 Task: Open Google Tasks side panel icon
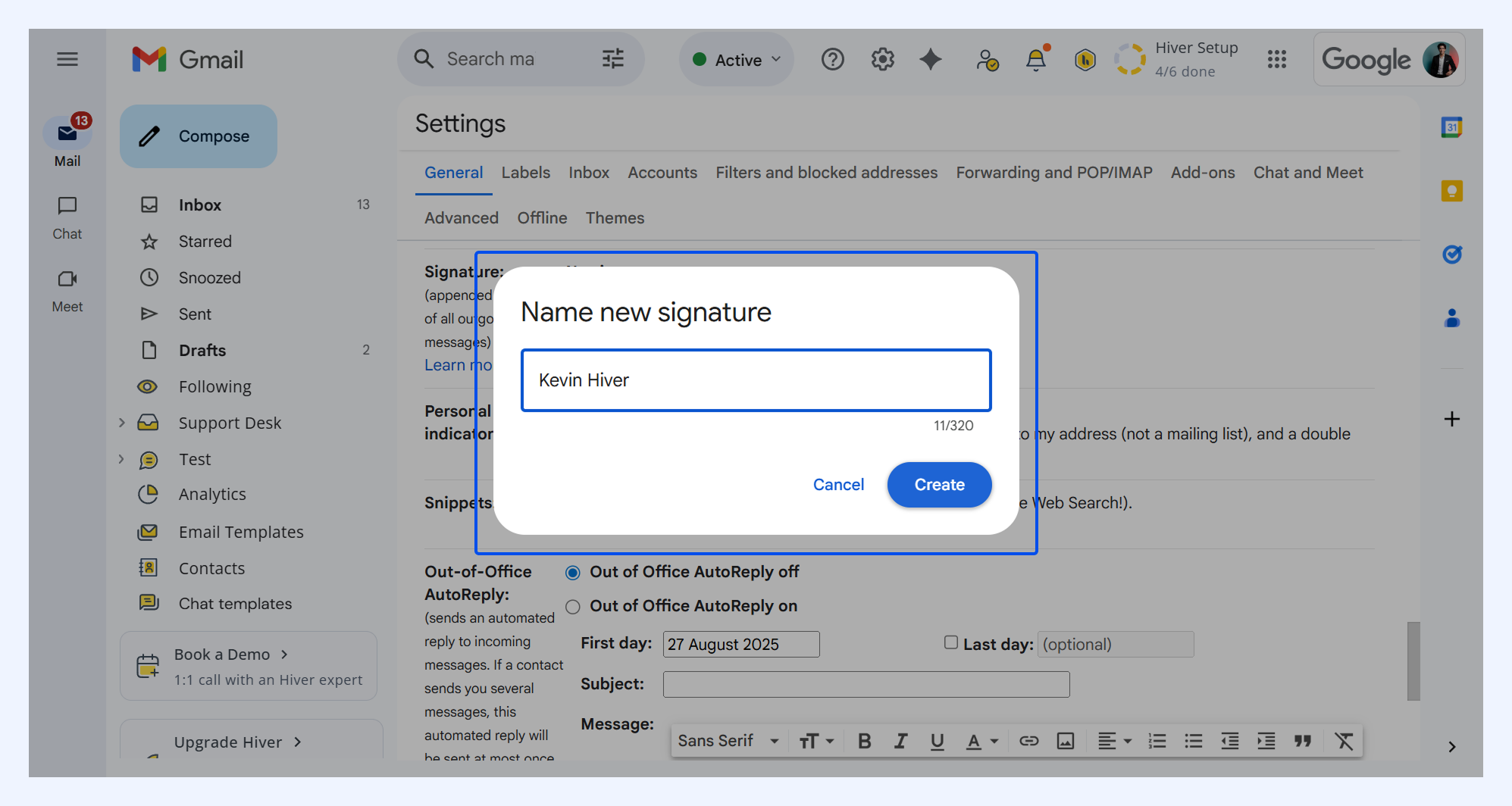pos(1452,255)
